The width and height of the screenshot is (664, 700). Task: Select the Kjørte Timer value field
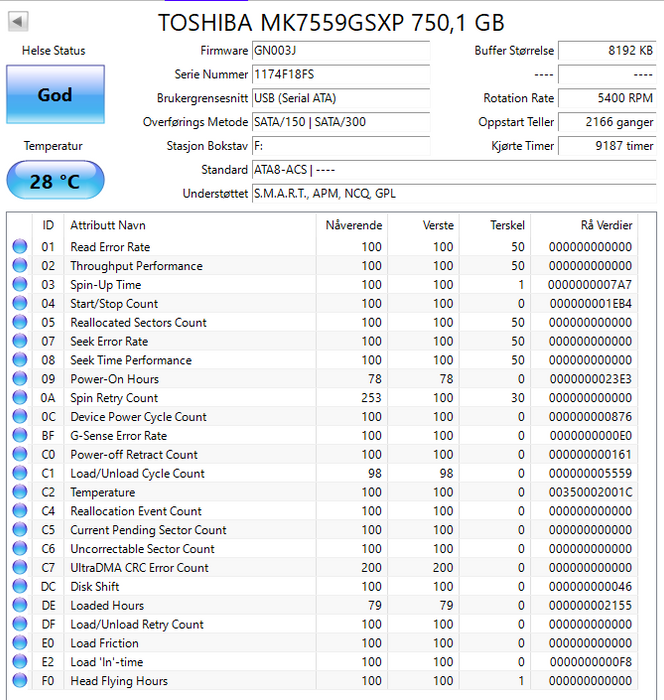tap(606, 146)
